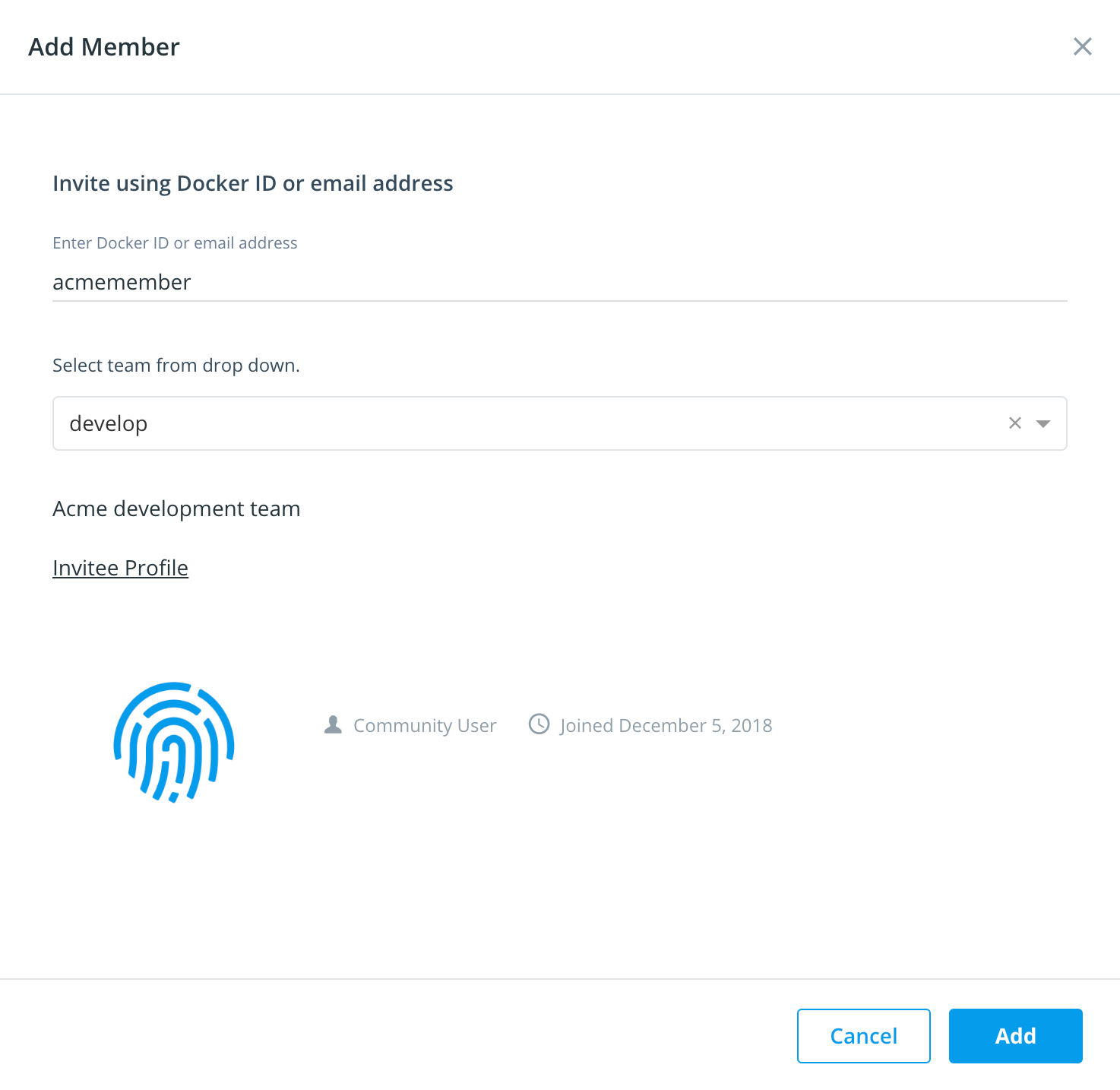Click the person silhouette next to Community User
This screenshot has height=1090, width=1120.
pos(332,724)
